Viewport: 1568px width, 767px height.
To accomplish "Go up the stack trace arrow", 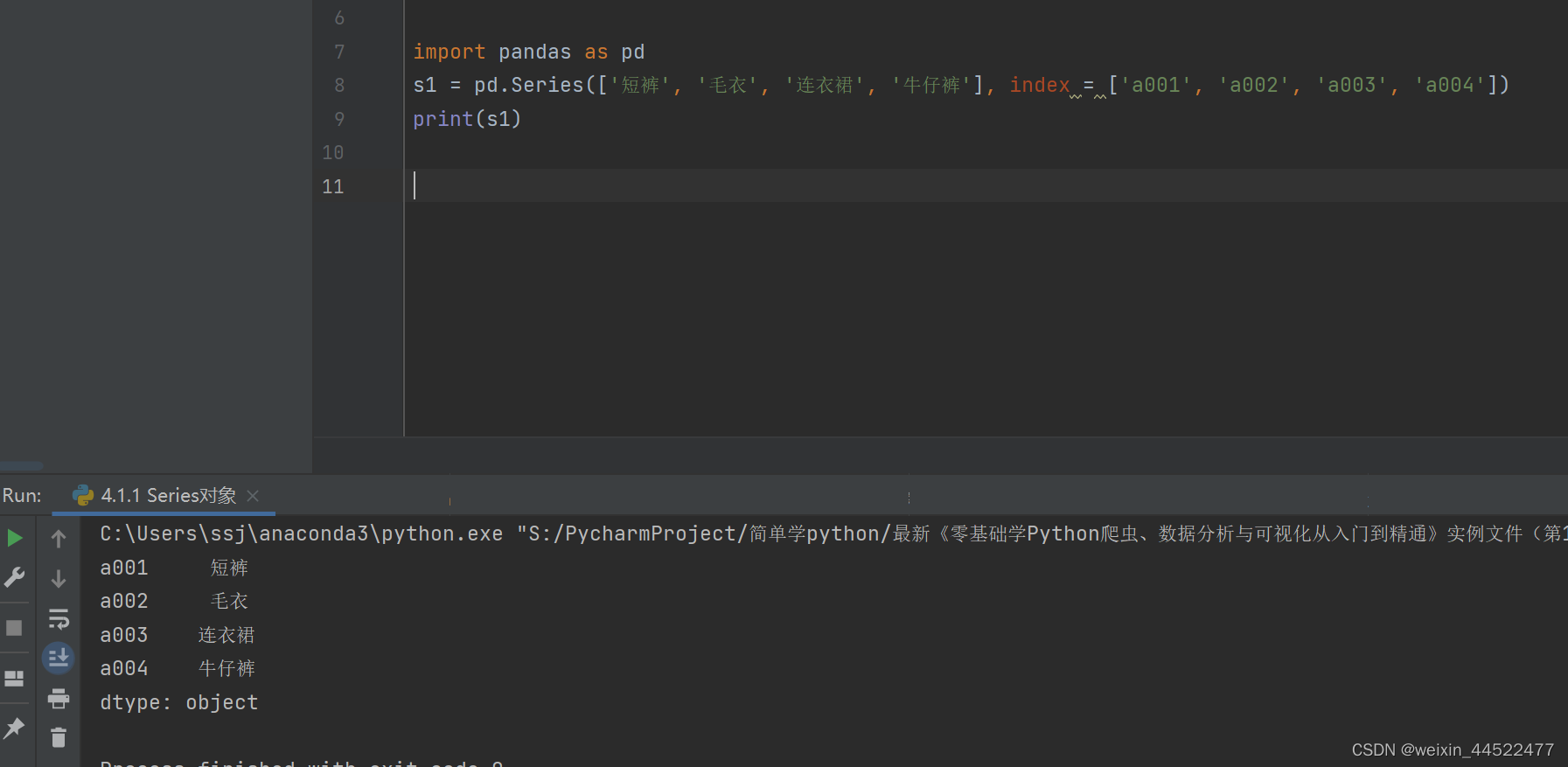I will point(59,539).
